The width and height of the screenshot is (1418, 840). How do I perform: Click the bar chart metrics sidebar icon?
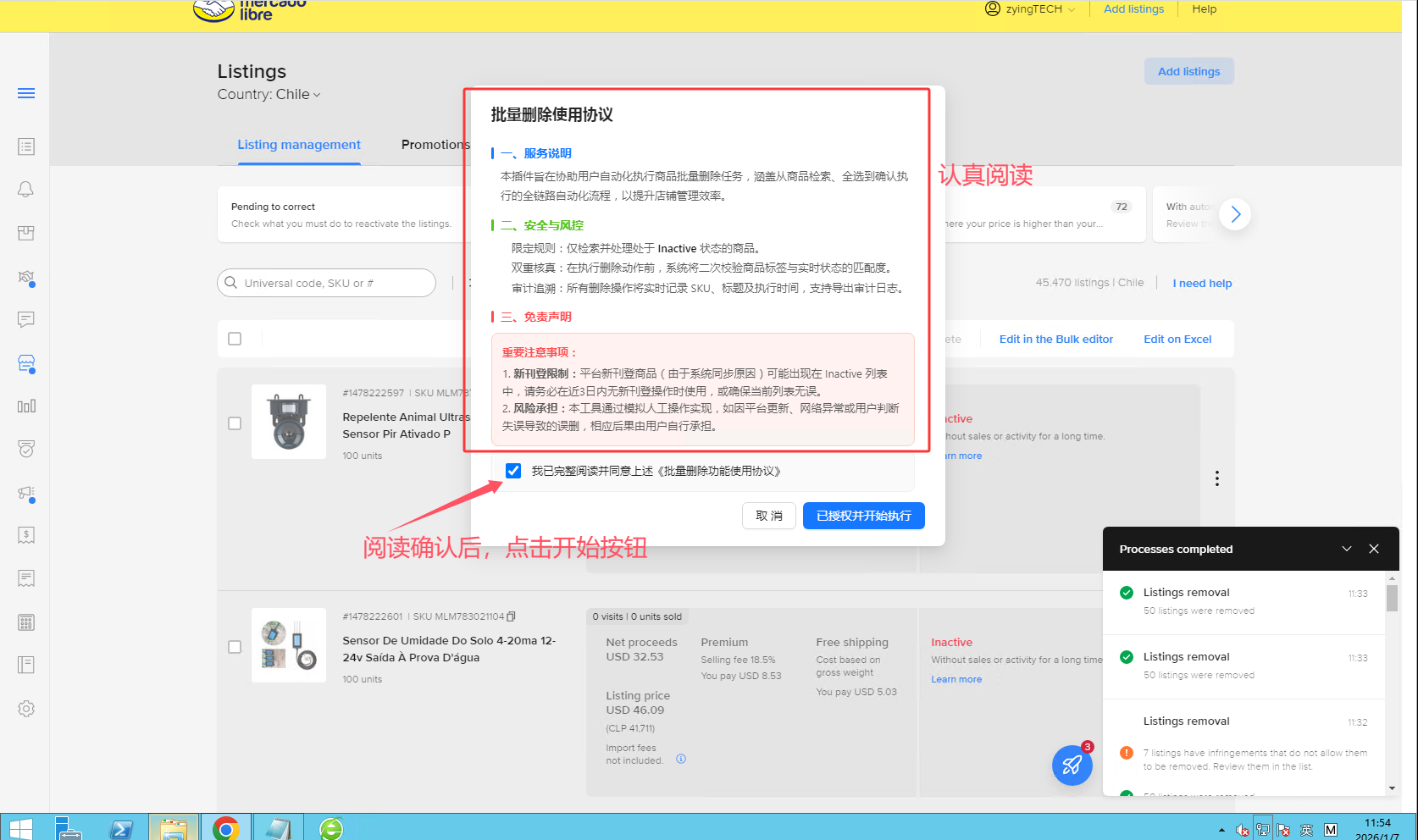[x=26, y=406]
